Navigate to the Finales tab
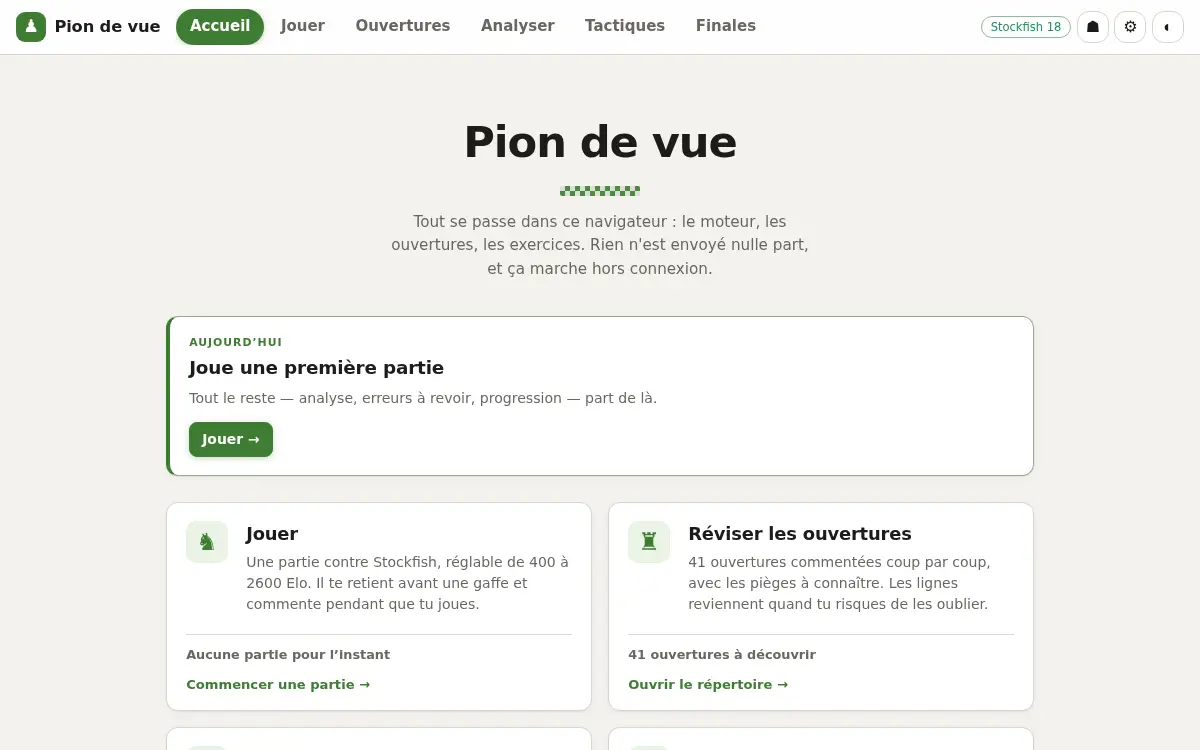Image resolution: width=1200 pixels, height=750 pixels. point(726,27)
